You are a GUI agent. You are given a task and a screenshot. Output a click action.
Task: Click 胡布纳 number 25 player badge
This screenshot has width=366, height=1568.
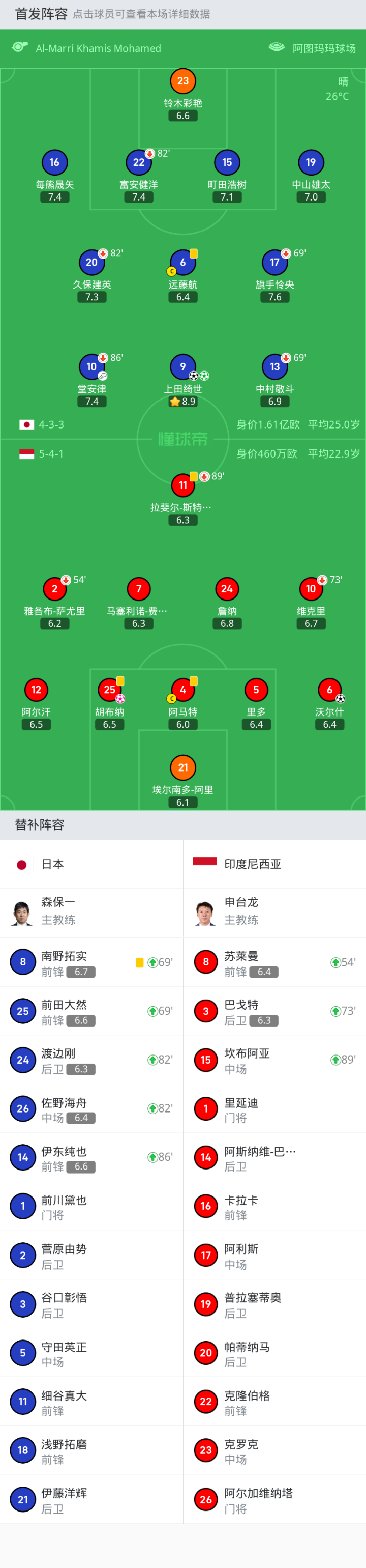(x=109, y=690)
